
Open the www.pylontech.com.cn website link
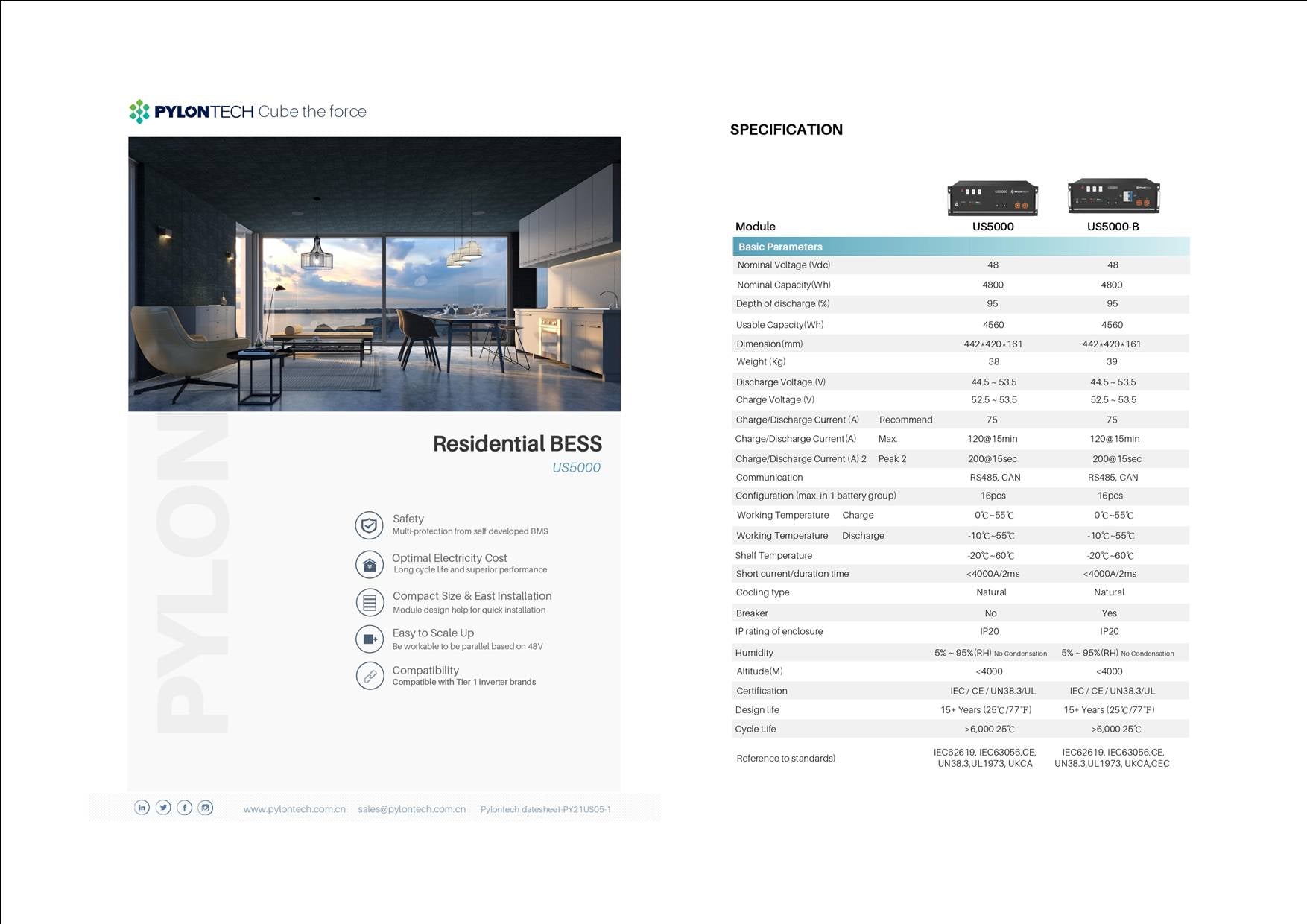[x=294, y=809]
